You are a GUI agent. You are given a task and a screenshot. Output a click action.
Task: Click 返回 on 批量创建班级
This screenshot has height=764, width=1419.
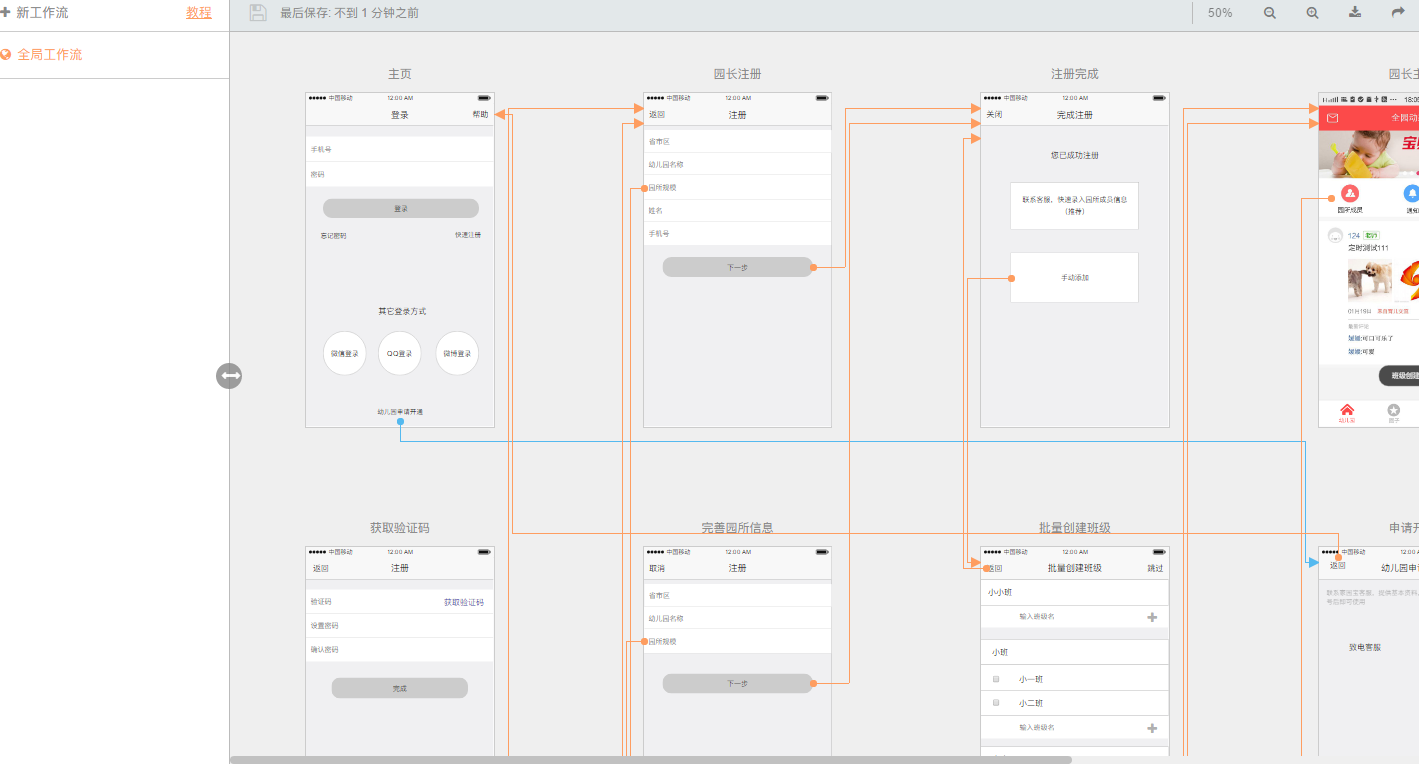tap(994, 568)
